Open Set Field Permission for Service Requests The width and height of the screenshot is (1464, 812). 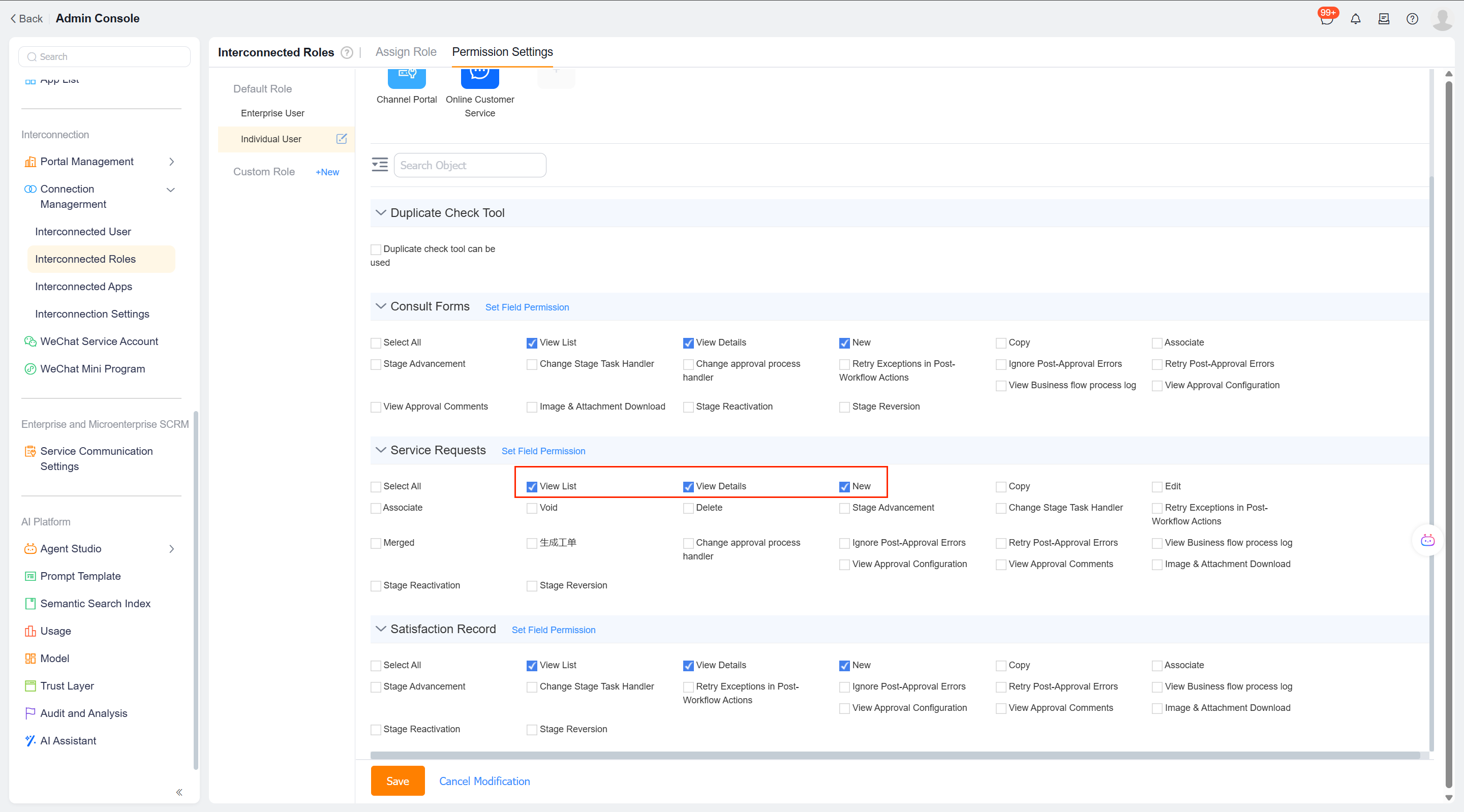543,451
